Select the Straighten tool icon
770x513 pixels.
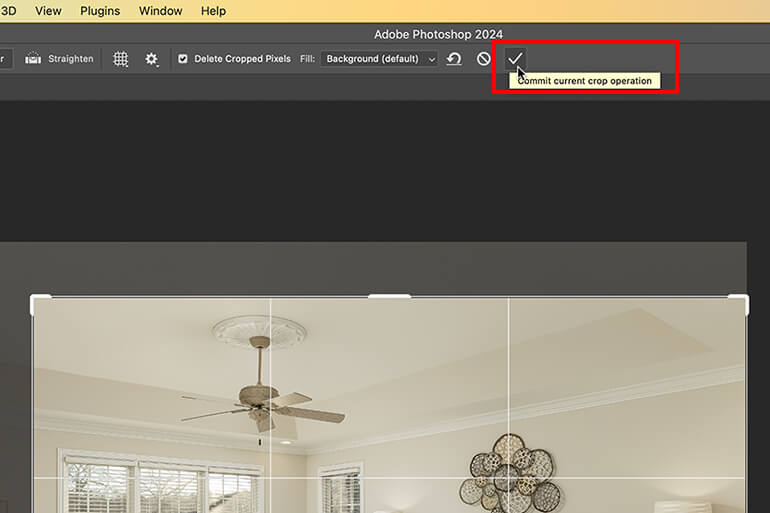pyautogui.click(x=33, y=58)
